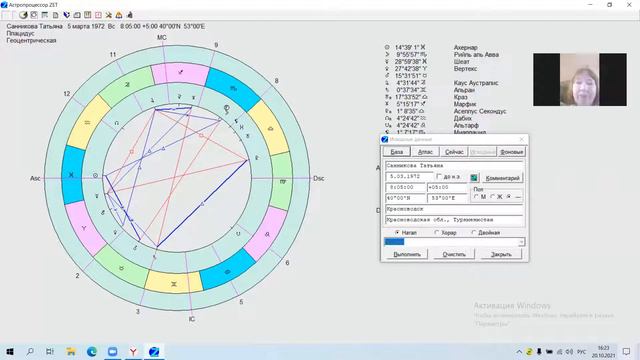Click the 'Очистить' button
The image size is (640, 360).
[454, 254]
